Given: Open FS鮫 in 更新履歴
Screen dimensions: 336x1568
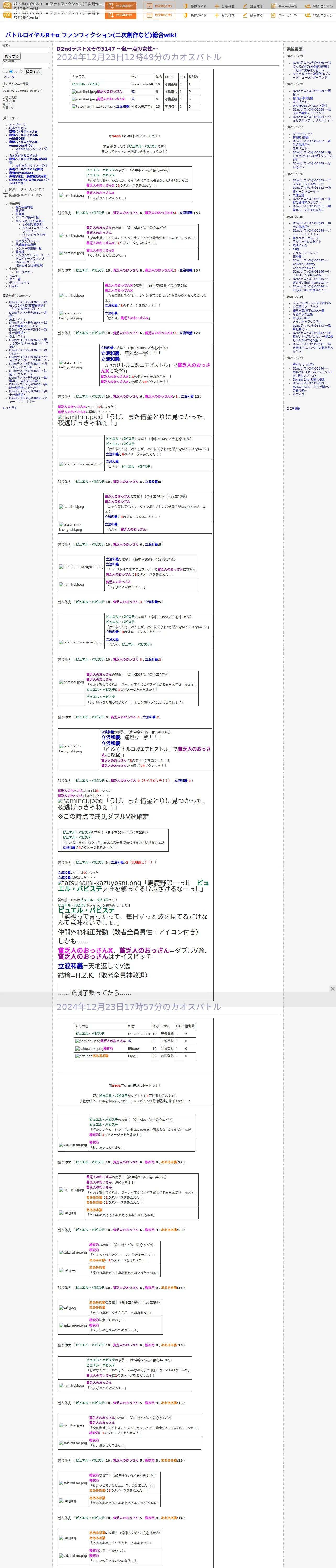Looking at the screenshot, I should [296, 249].
